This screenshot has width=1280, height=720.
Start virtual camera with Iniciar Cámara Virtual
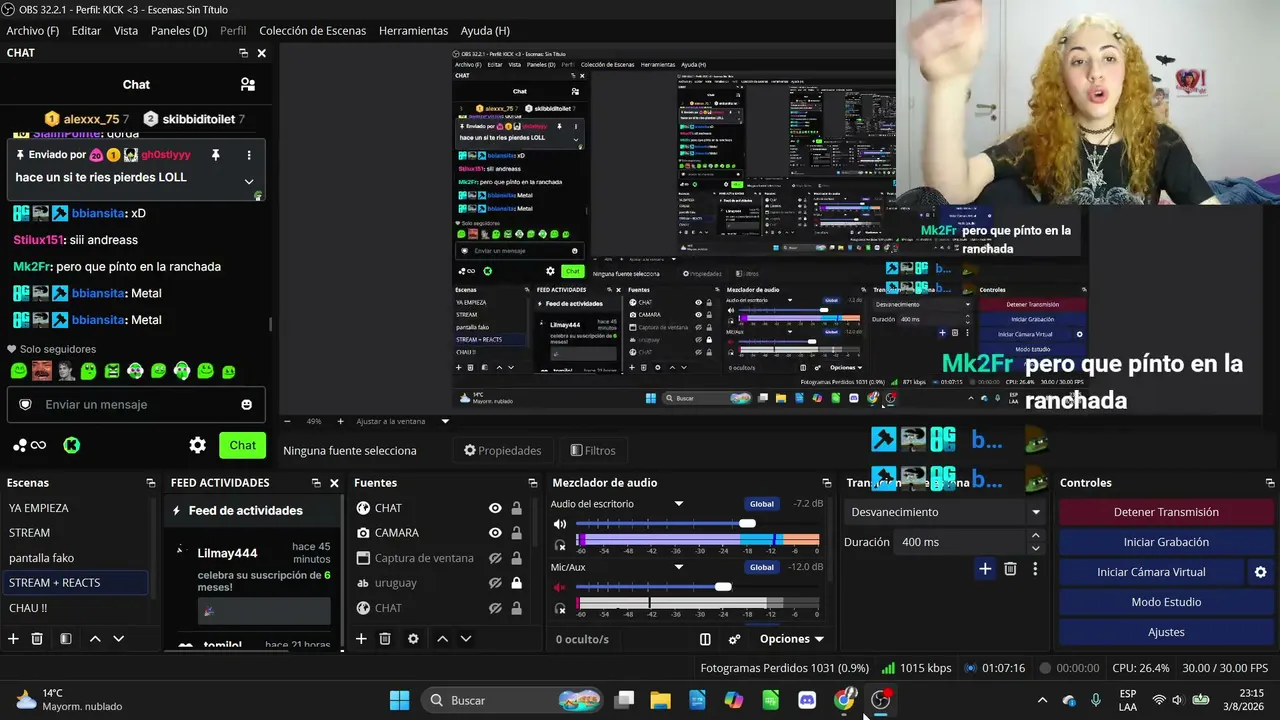click(1151, 572)
